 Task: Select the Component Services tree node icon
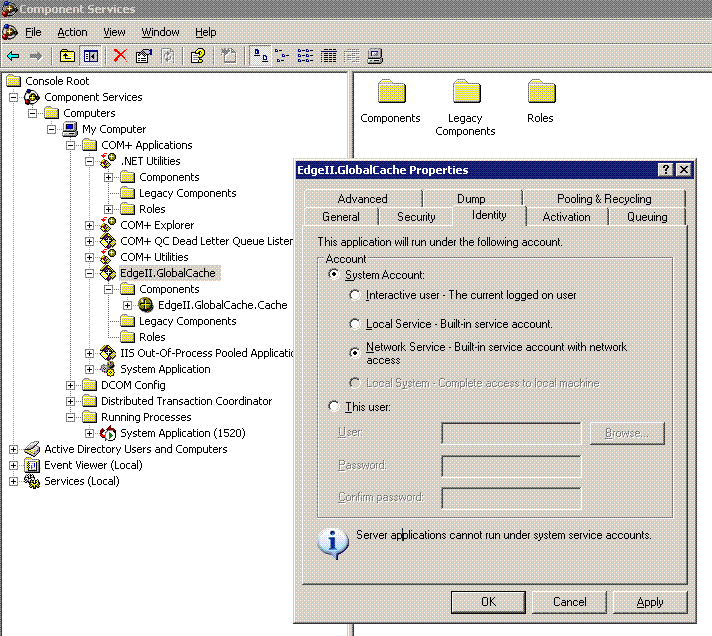(x=32, y=97)
